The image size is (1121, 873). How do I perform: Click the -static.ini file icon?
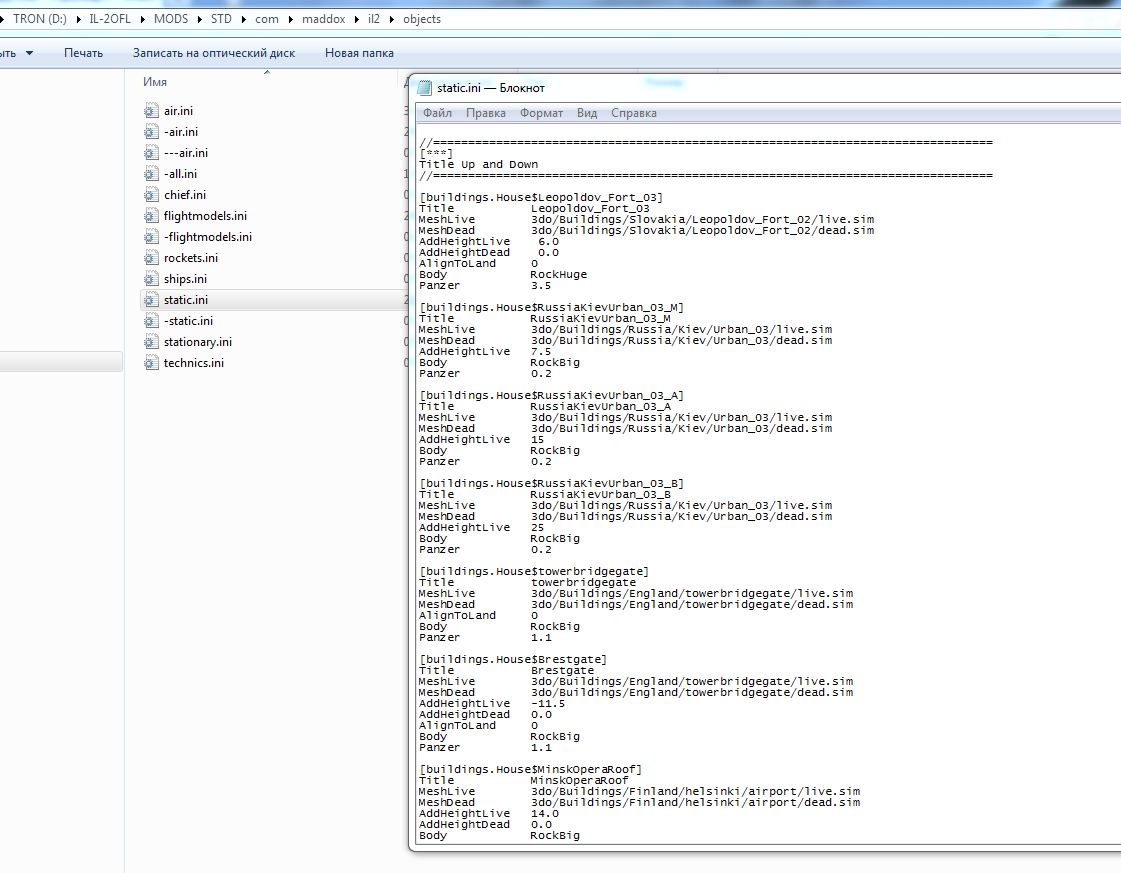point(151,321)
